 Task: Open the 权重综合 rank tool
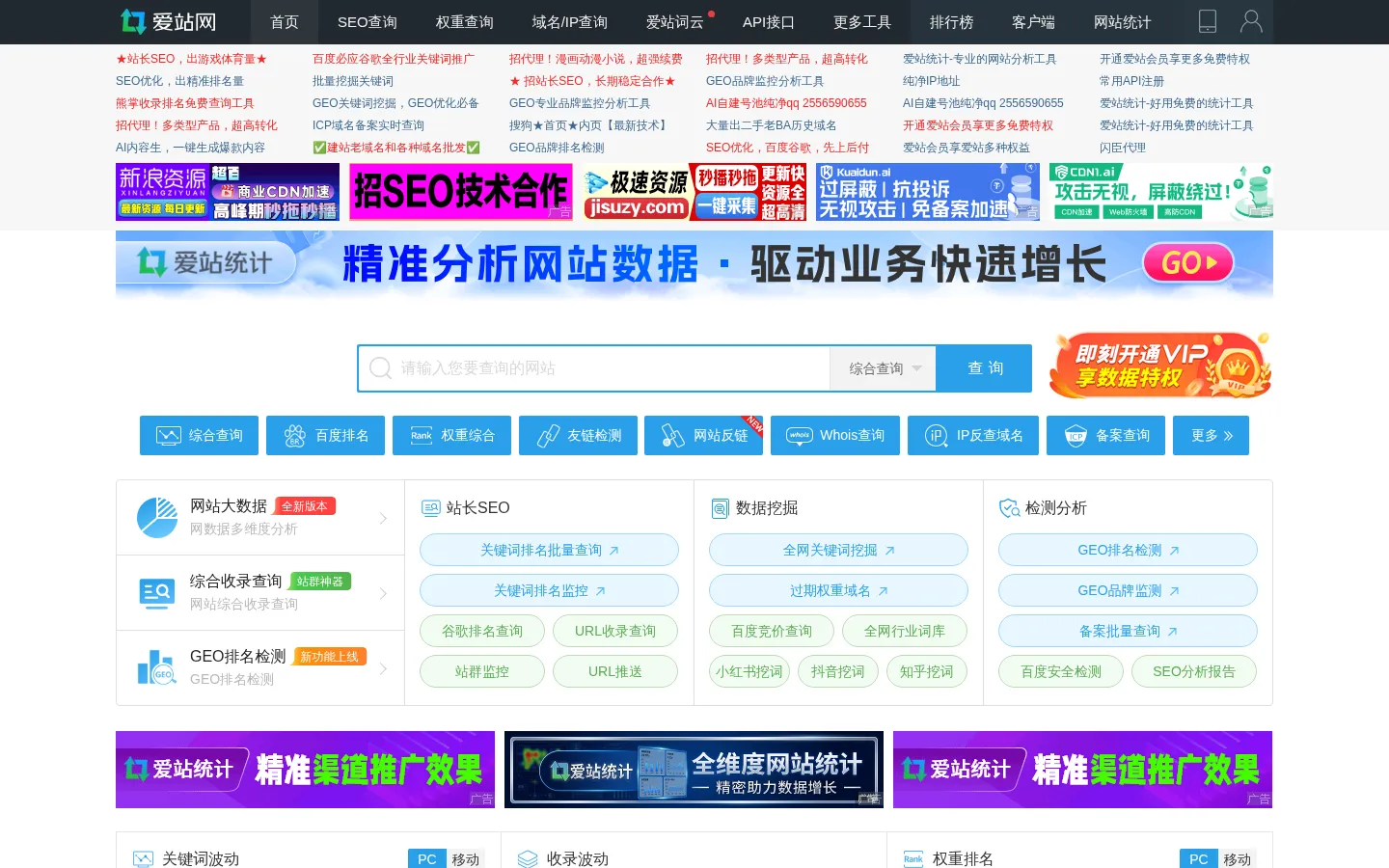(x=451, y=435)
